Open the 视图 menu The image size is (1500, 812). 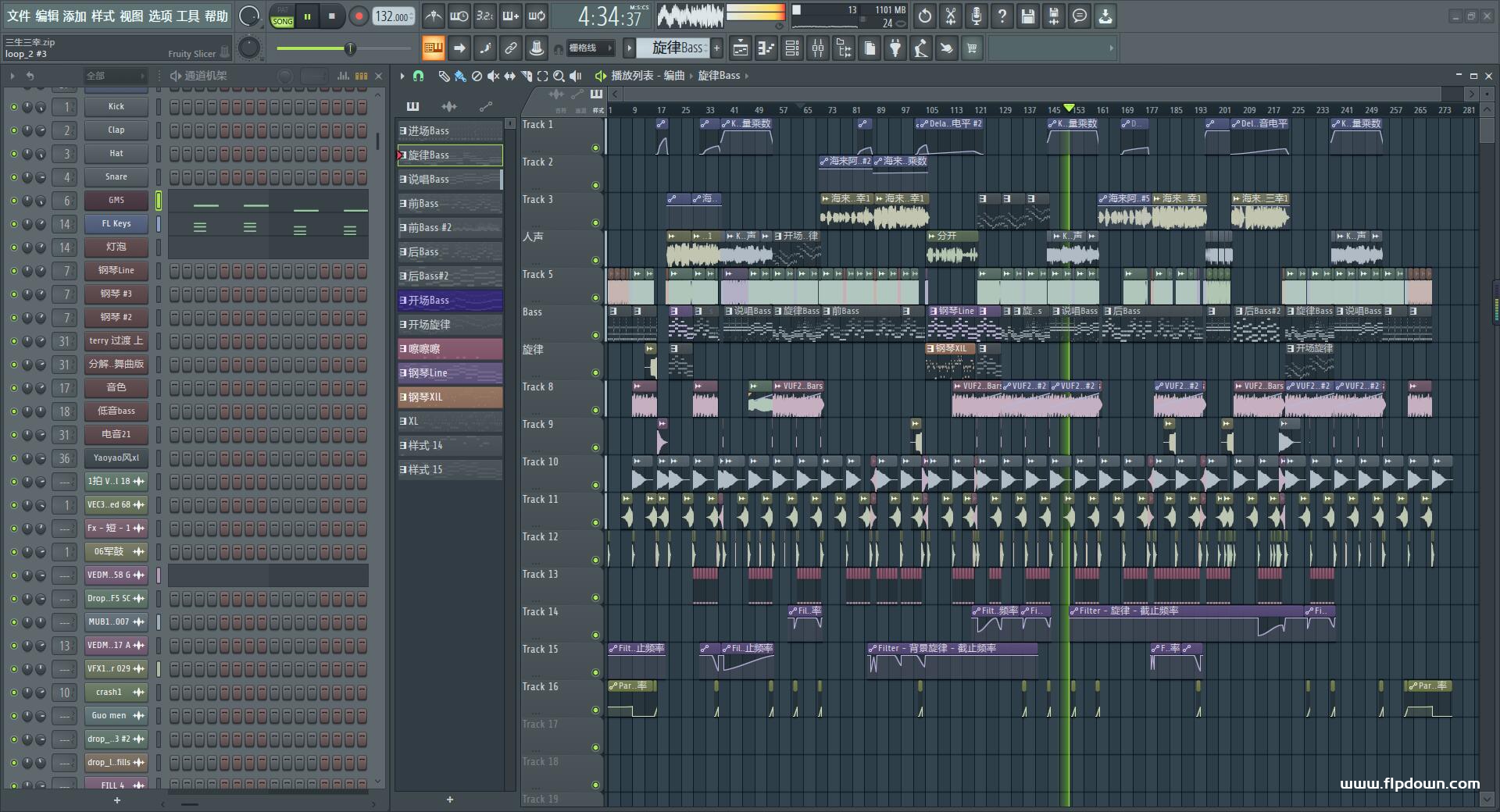131,16
